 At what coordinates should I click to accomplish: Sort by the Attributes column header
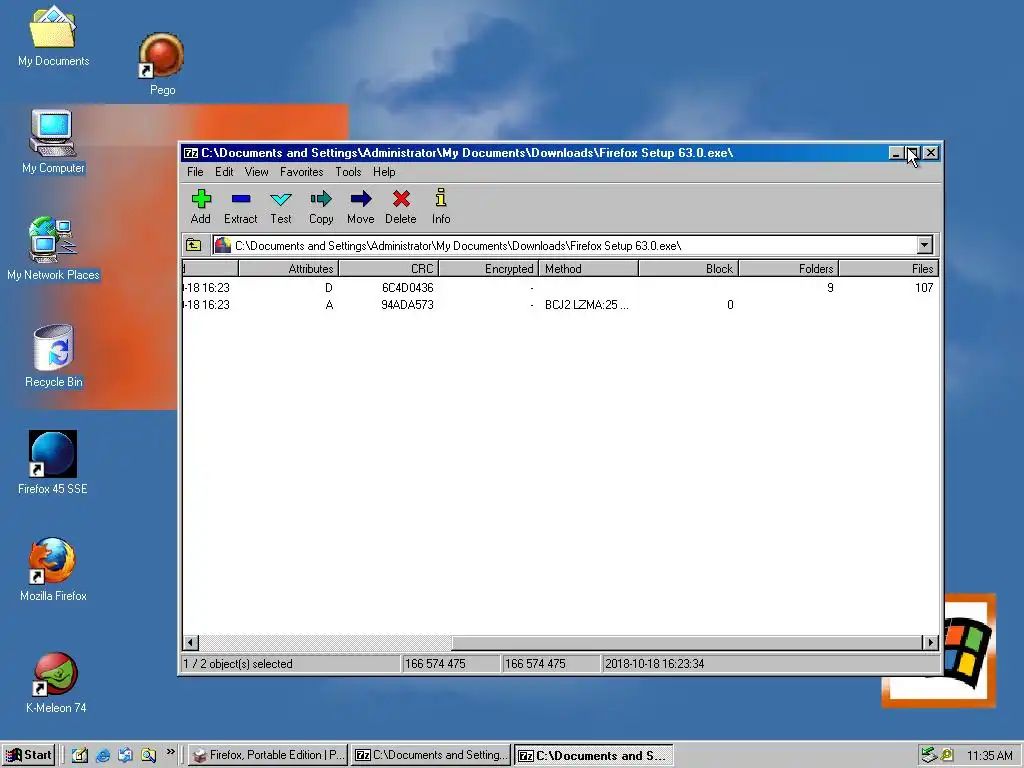pyautogui.click(x=289, y=268)
